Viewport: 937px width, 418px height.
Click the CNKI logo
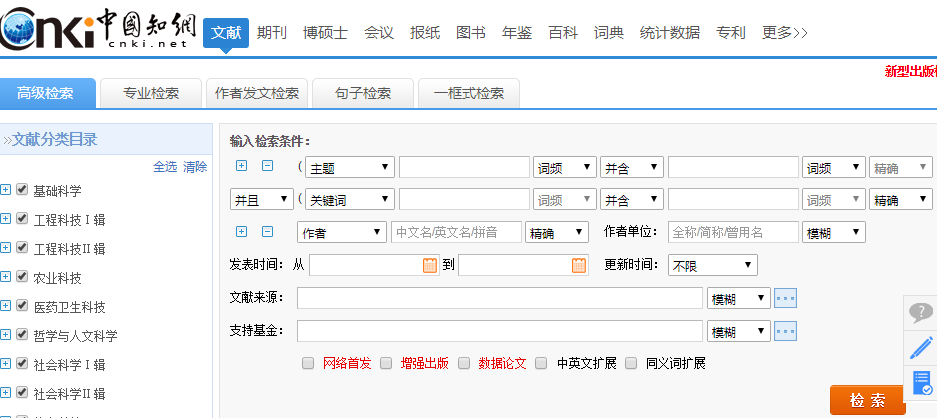(x=97, y=28)
